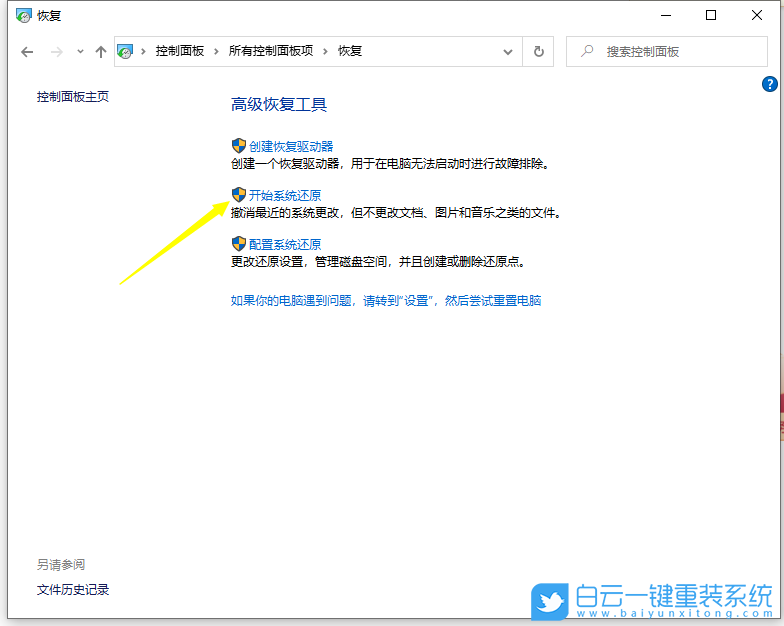Open the 配置系统还原 link

pos(285,244)
